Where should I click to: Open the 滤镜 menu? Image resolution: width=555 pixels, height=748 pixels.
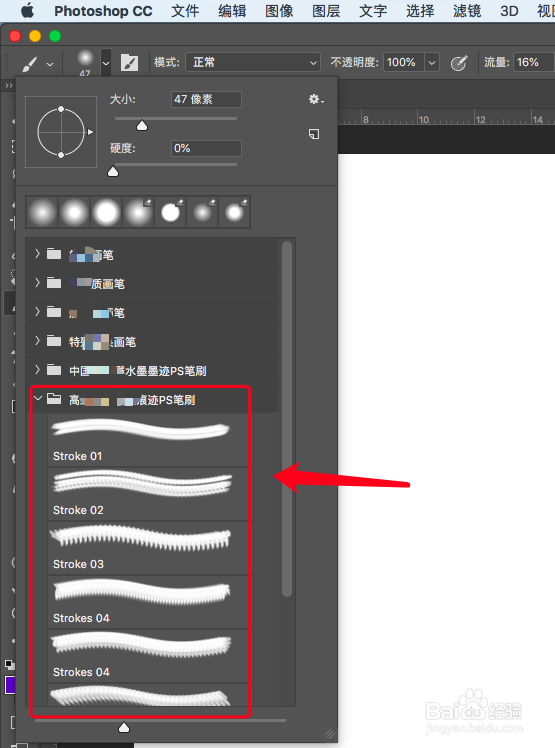tap(467, 11)
